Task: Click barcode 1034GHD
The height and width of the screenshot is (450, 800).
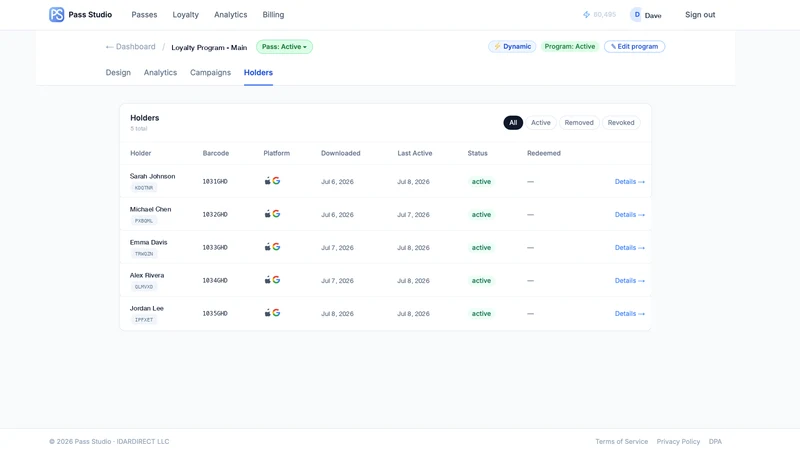Action: 215,281
